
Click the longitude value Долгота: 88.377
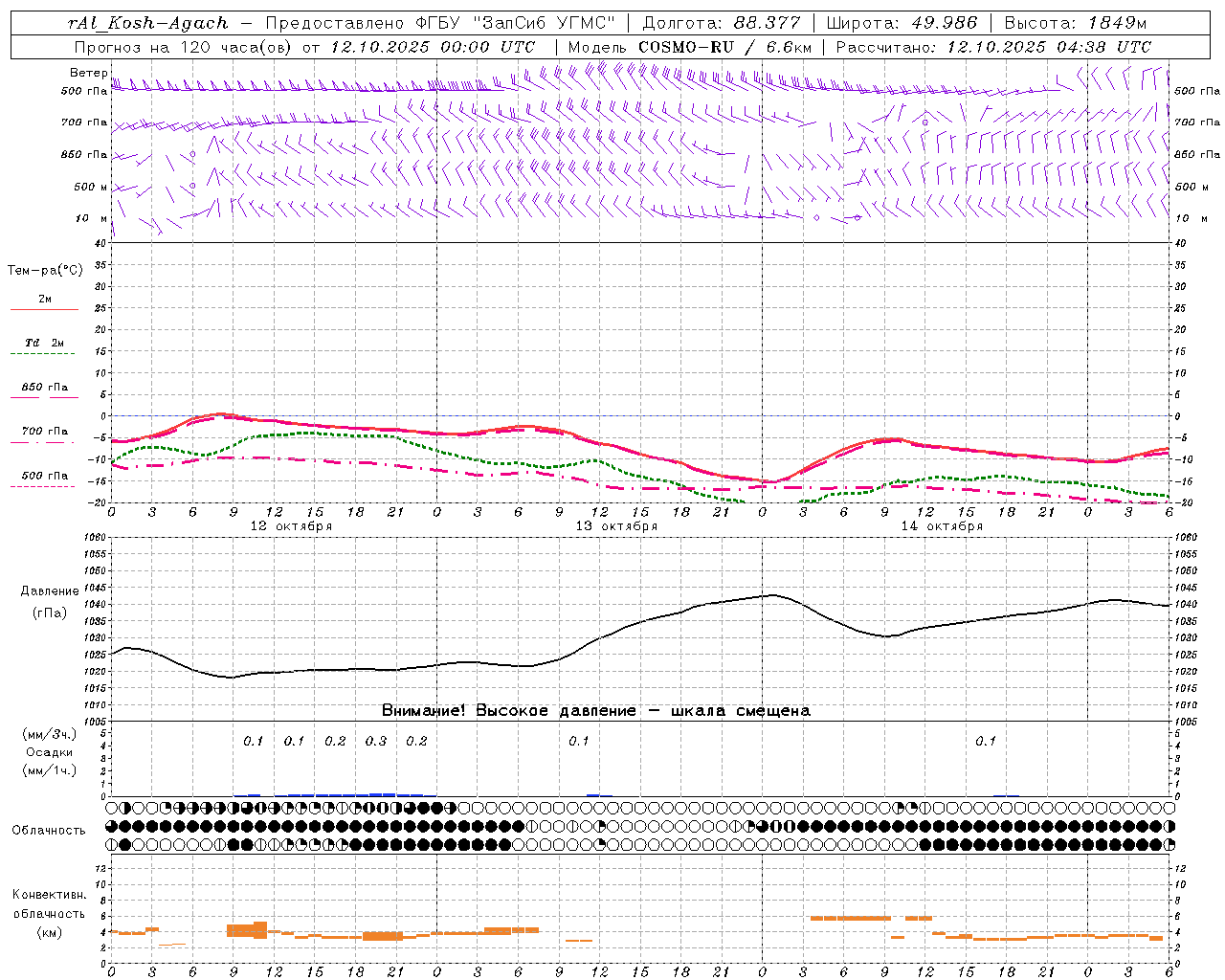(721, 23)
